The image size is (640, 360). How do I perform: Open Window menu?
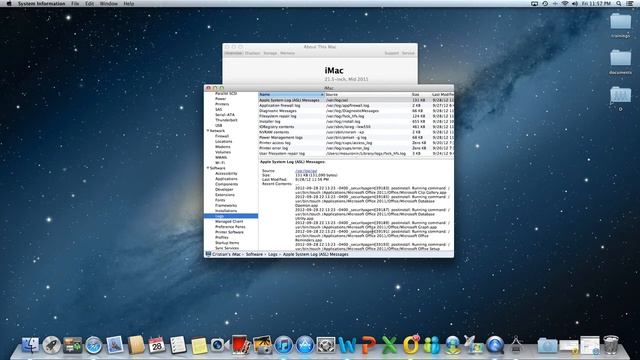click(x=109, y=3)
